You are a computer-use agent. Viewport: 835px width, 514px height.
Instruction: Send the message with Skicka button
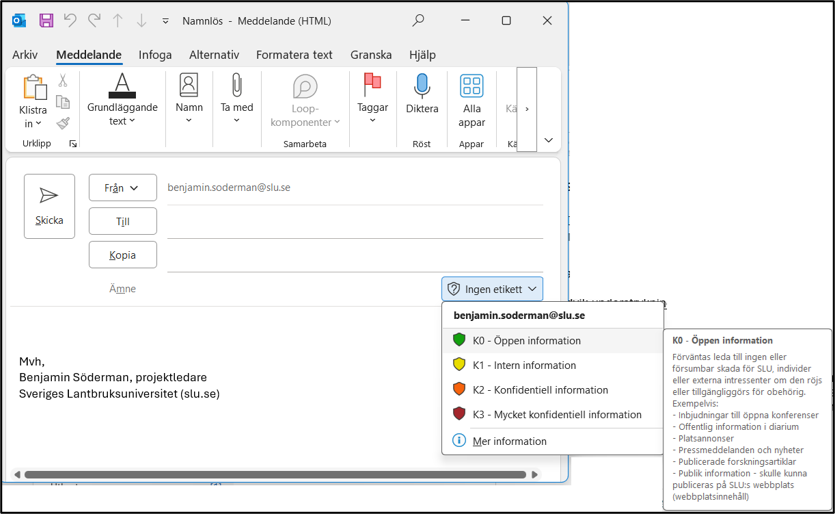49,206
